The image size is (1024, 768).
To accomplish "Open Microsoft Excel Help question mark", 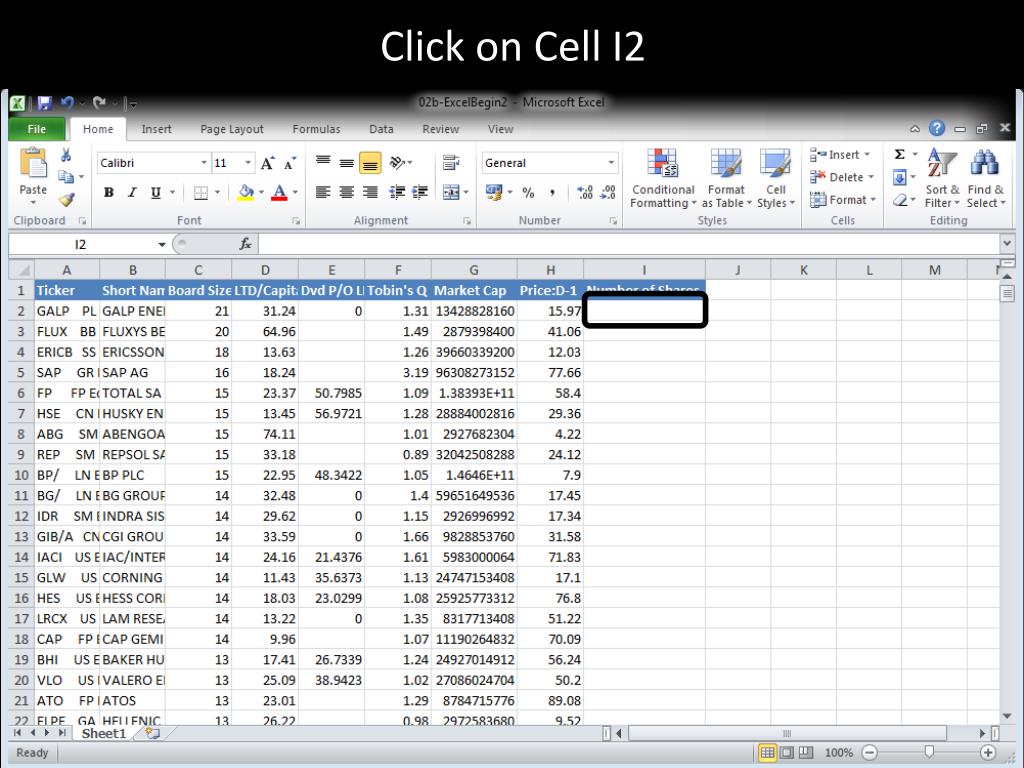I will [936, 128].
